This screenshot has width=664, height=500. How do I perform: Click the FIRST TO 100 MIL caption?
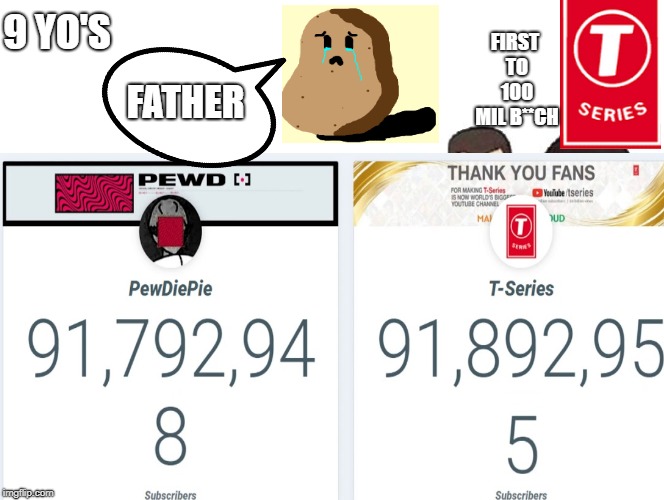516,79
